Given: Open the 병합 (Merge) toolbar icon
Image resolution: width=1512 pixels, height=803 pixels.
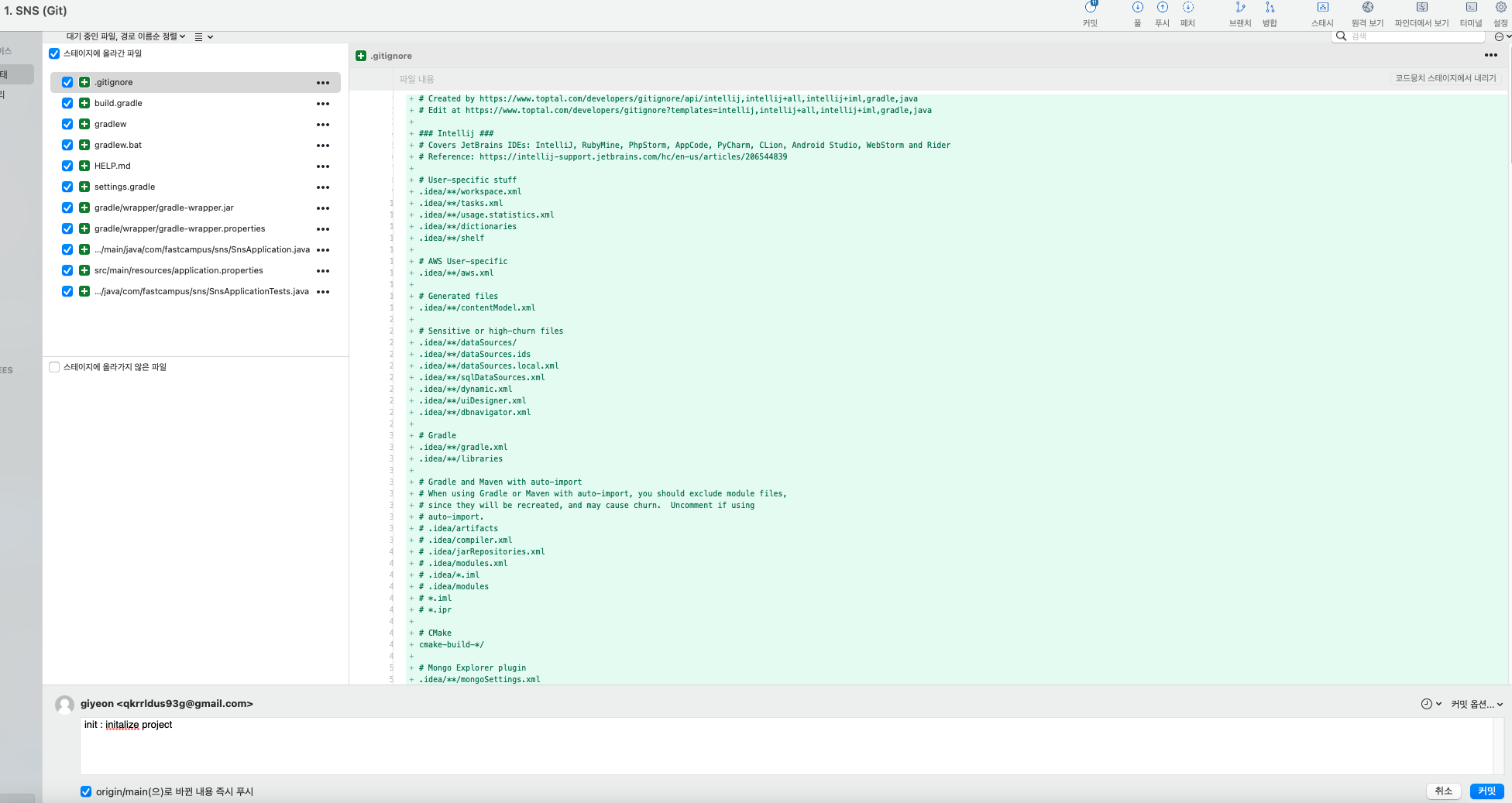Looking at the screenshot, I should point(1270,7).
